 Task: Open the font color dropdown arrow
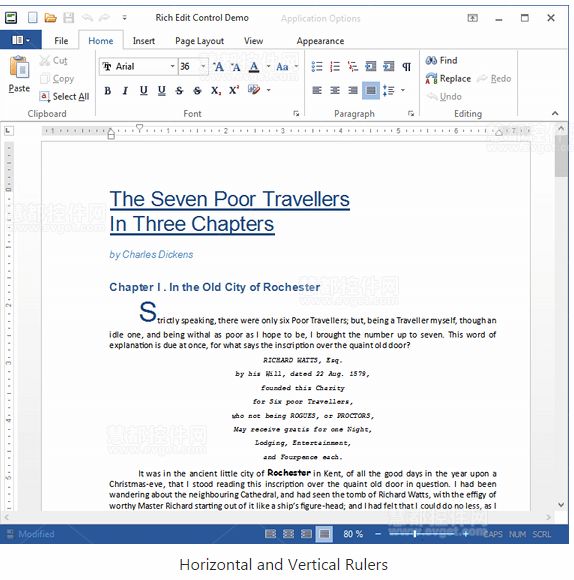coord(269,67)
